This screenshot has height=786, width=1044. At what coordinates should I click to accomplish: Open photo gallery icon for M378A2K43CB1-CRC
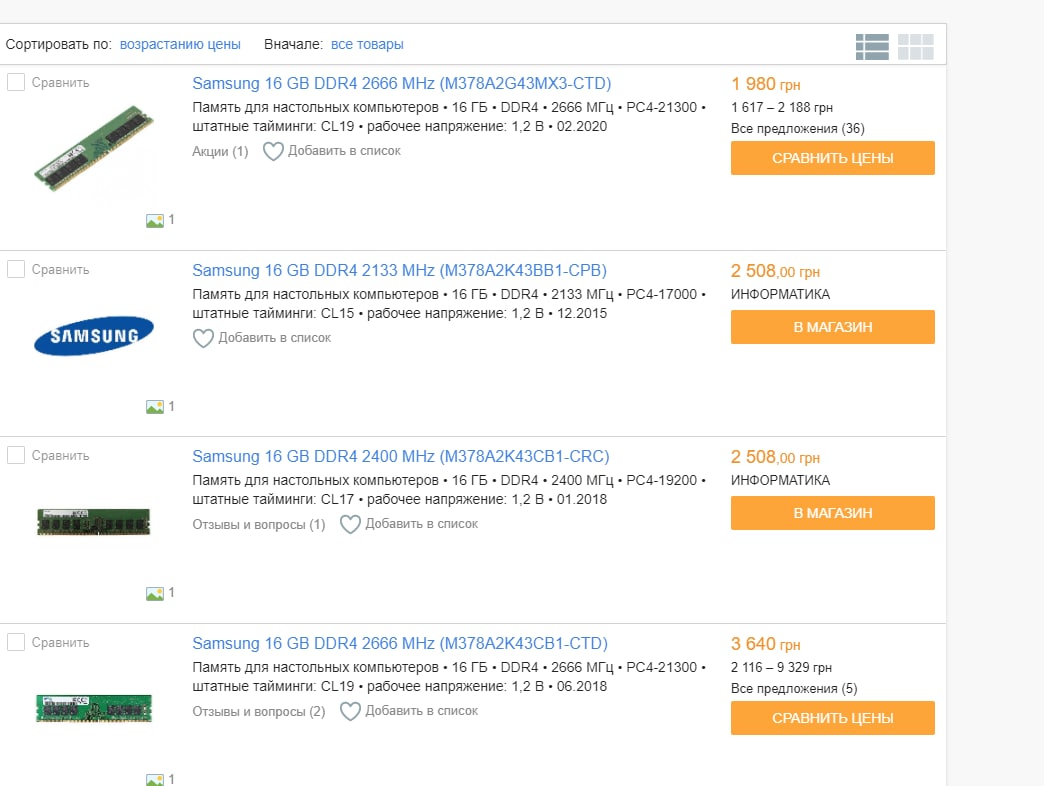coord(155,593)
